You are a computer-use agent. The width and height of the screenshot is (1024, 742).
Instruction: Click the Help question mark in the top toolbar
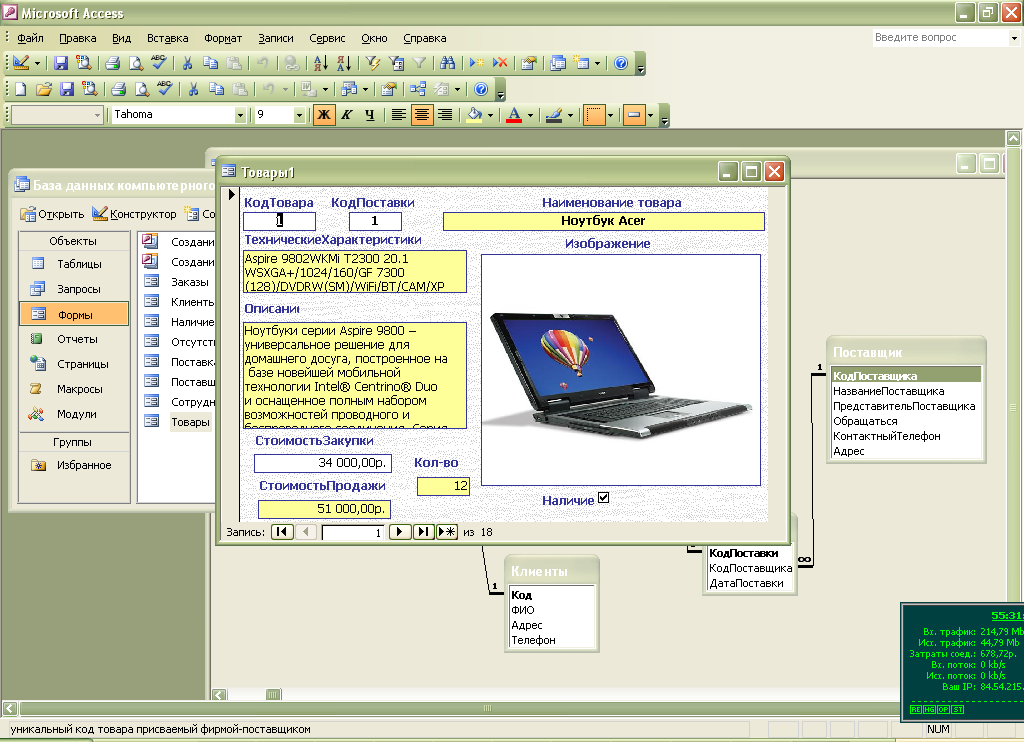(x=621, y=63)
